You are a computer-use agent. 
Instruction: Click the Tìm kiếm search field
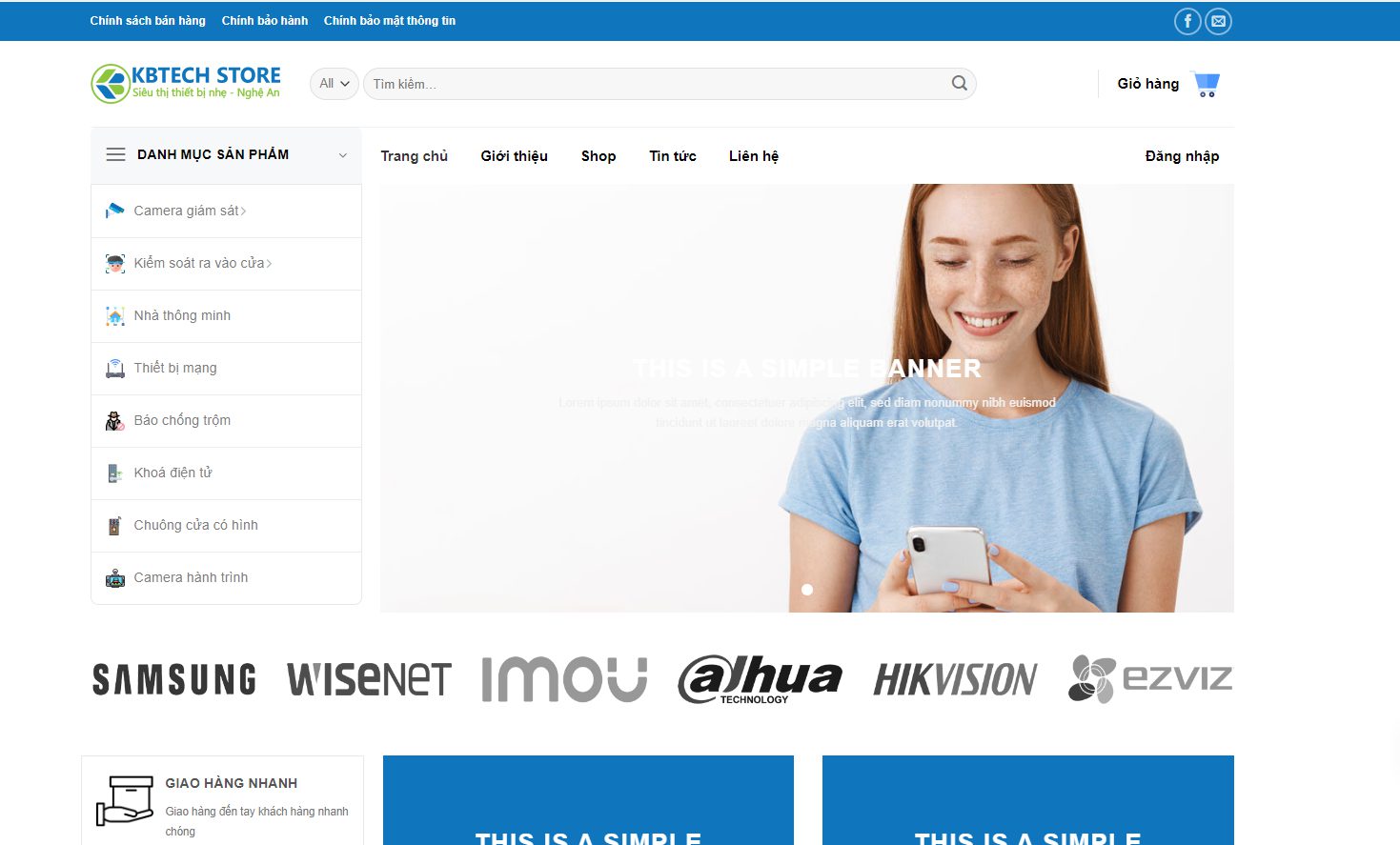pyautogui.click(x=658, y=84)
